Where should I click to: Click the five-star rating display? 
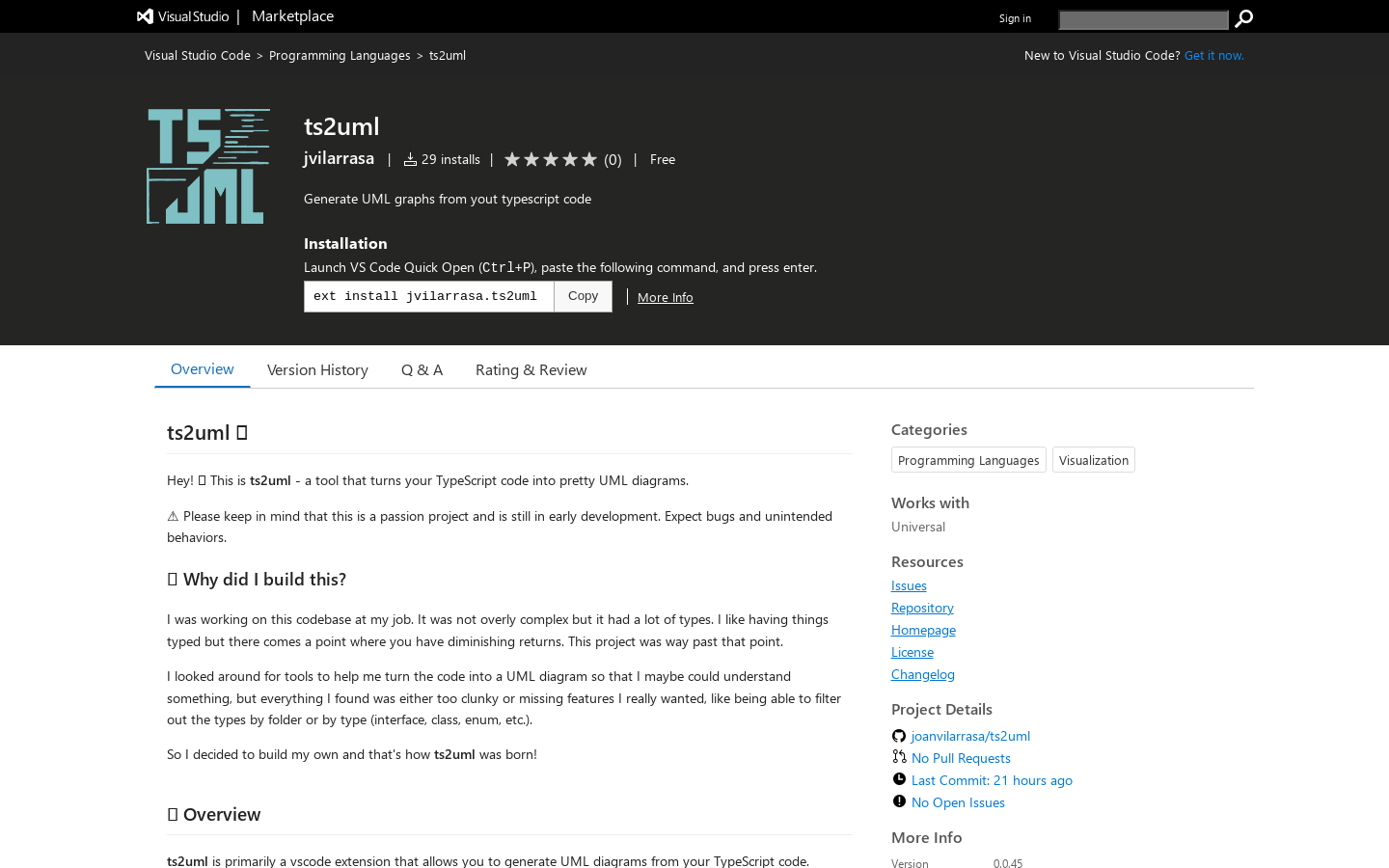point(551,159)
